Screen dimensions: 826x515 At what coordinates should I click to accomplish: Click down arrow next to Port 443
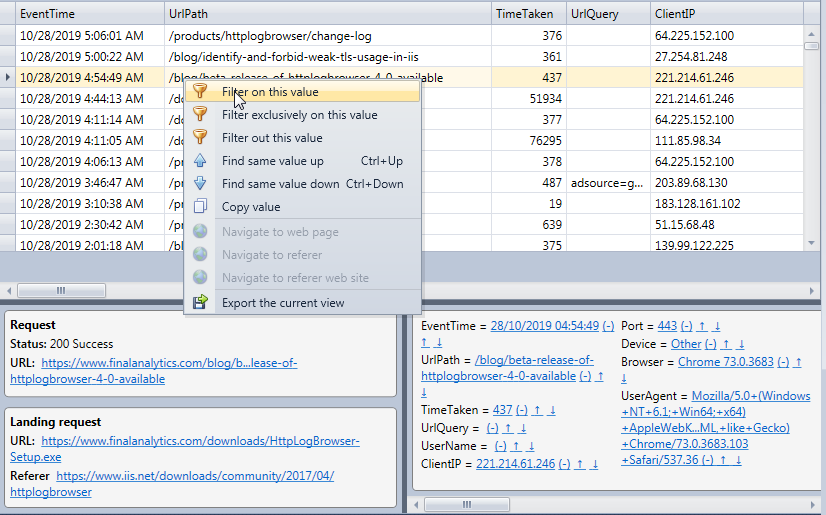[x=717, y=326]
